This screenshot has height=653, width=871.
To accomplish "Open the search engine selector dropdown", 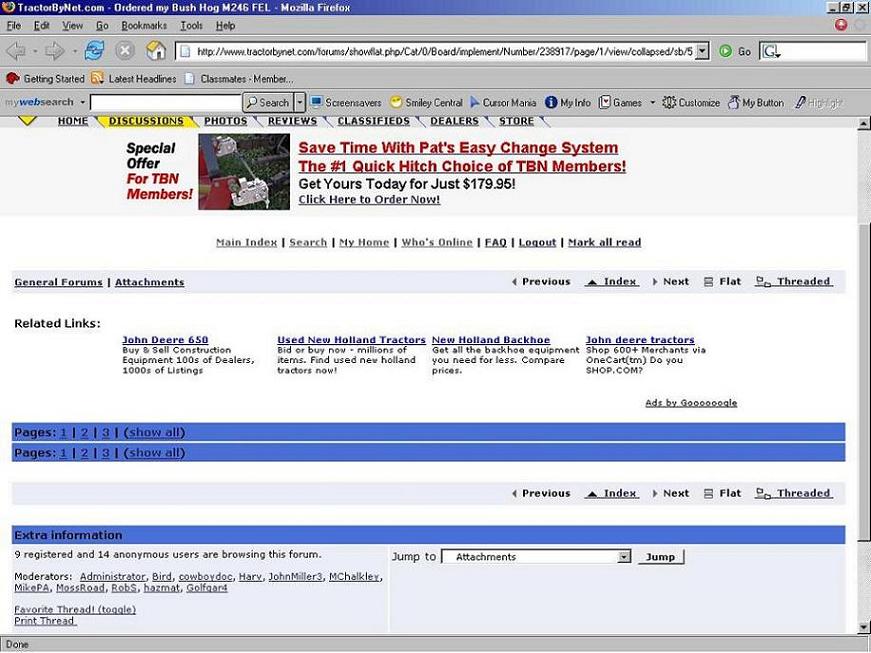I will [770, 52].
